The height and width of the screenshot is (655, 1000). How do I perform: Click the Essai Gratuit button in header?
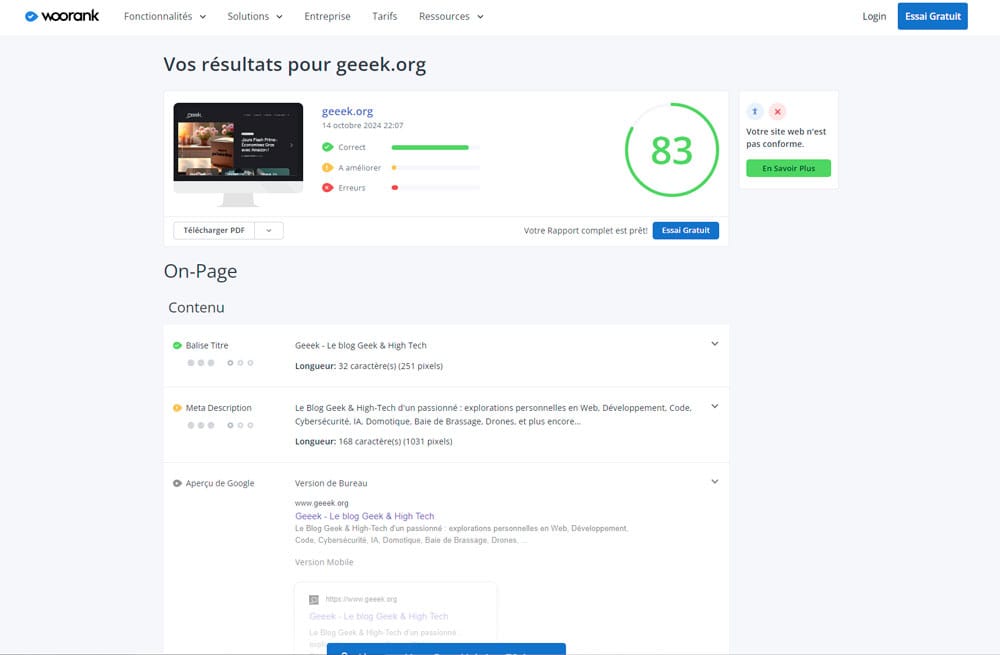(x=932, y=17)
